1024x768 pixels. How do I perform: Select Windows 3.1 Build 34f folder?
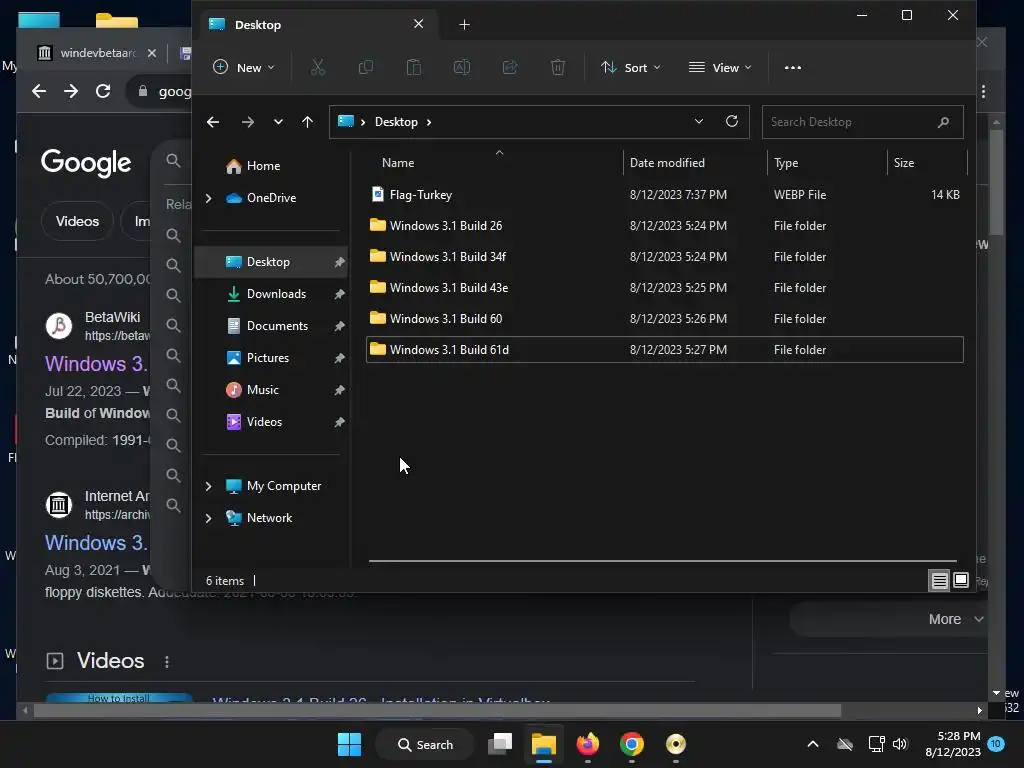click(x=664, y=257)
